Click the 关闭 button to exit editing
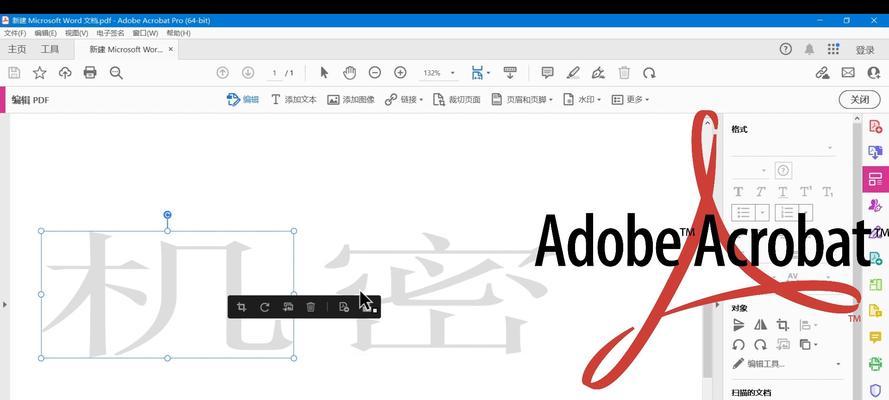 point(860,99)
